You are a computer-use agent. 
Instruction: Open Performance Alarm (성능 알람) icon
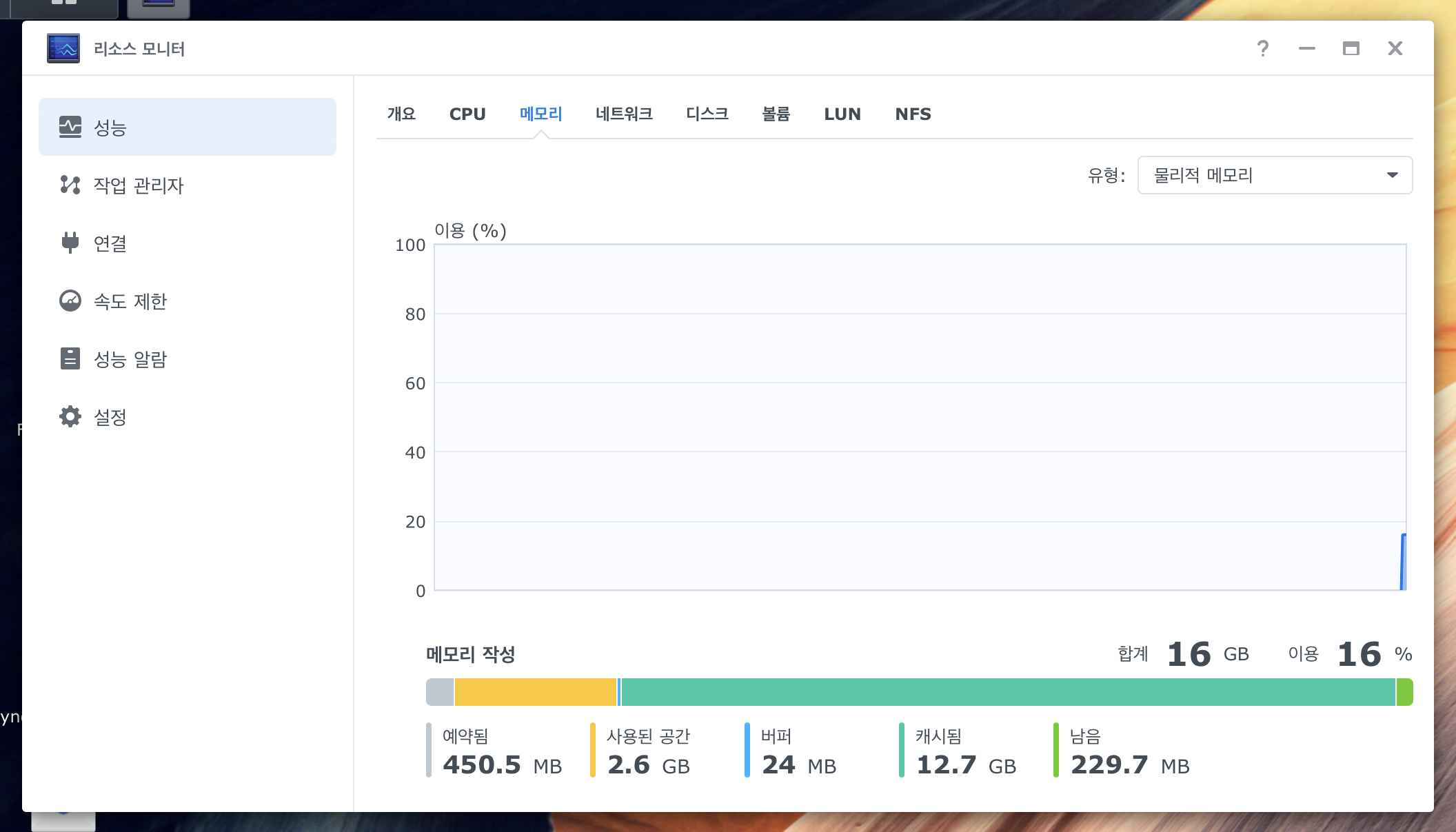pyautogui.click(x=70, y=358)
